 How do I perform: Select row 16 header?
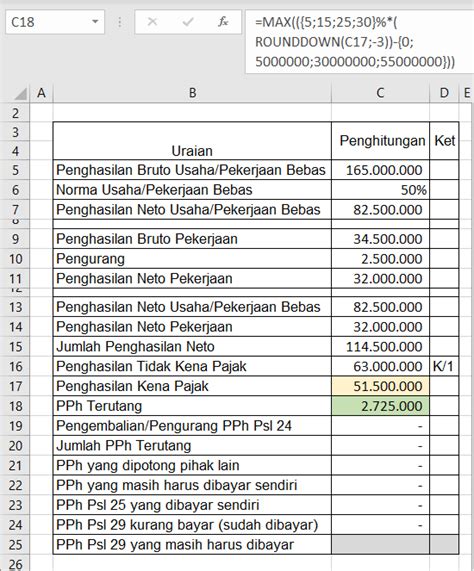tap(15, 366)
